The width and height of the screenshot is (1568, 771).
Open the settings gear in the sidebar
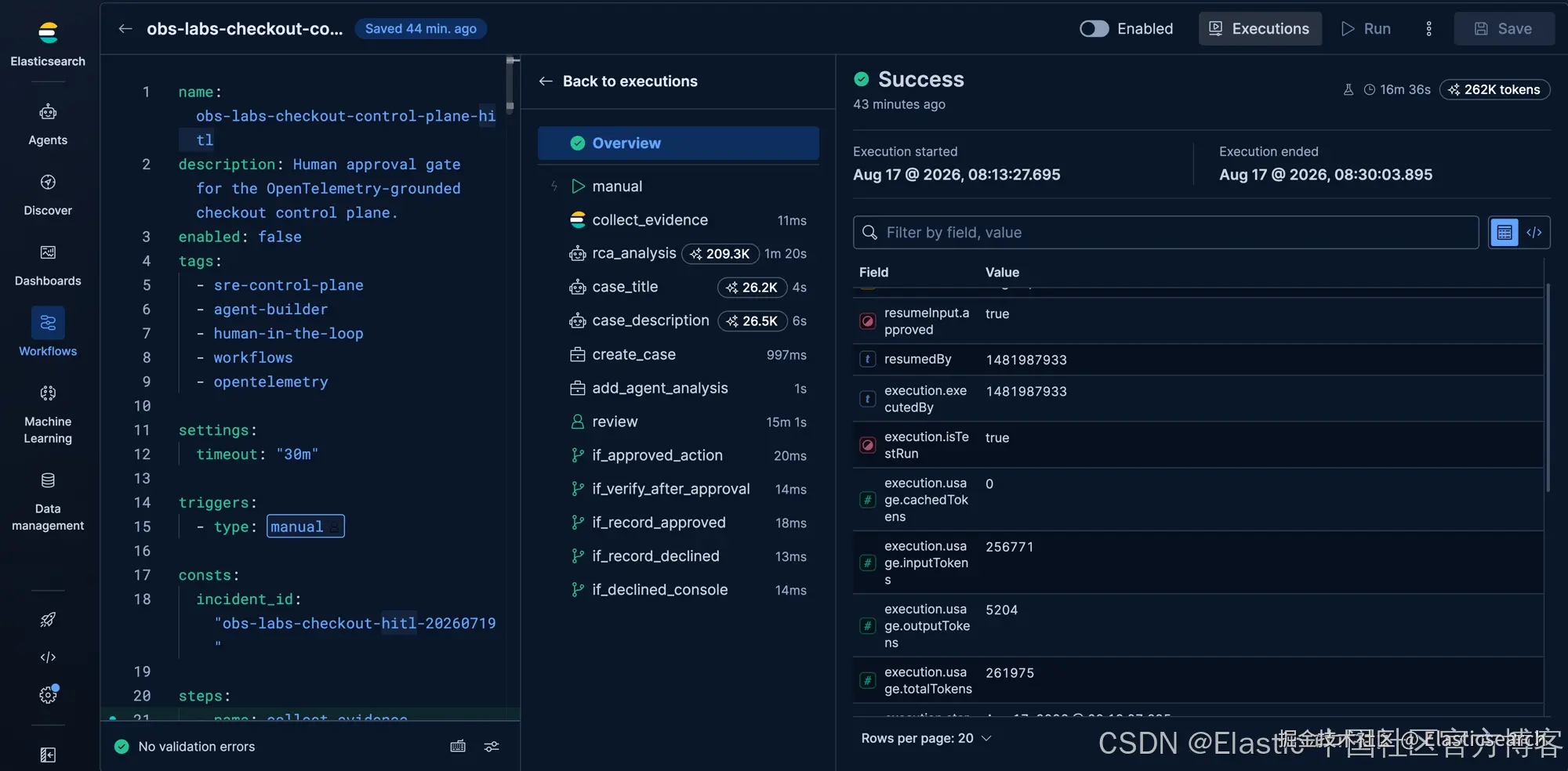pyautogui.click(x=48, y=695)
